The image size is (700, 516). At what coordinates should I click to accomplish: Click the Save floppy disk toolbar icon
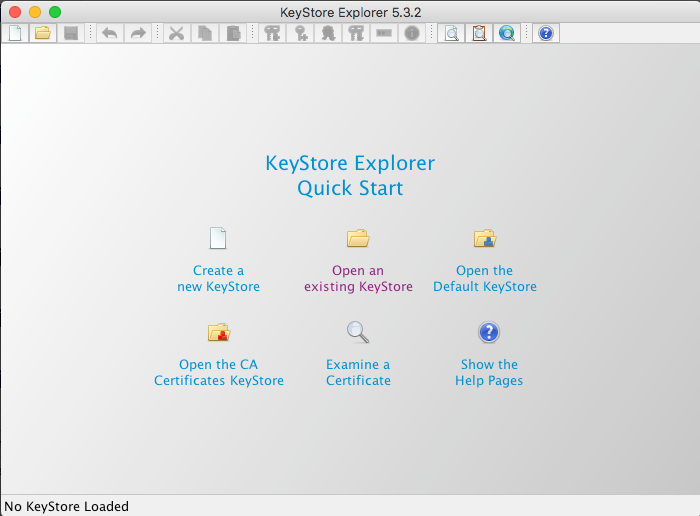click(x=71, y=33)
